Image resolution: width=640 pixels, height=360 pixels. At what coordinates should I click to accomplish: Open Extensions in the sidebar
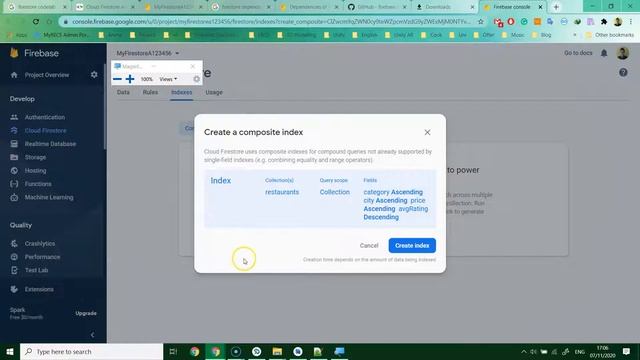39,289
